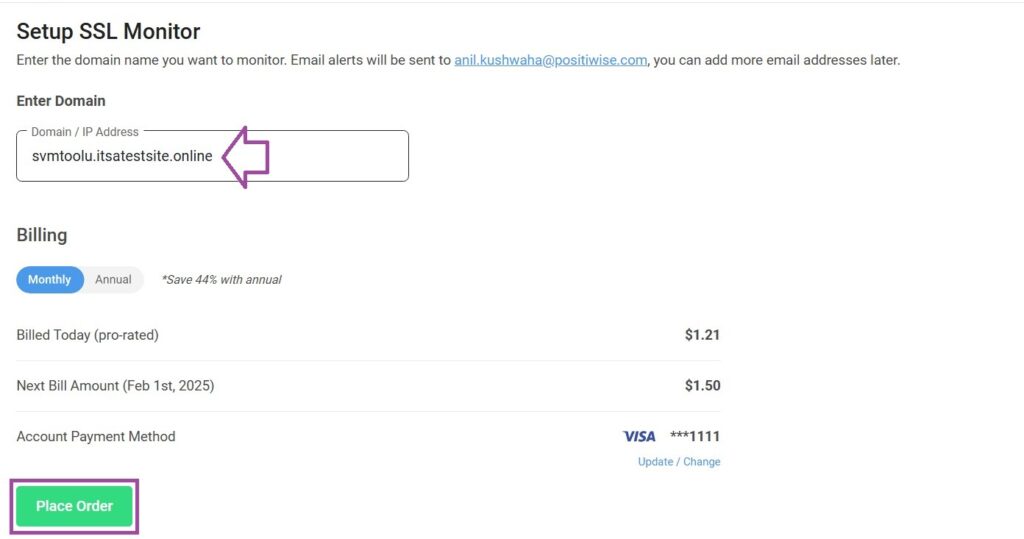Click the Enter Domain label
Screen dimensions: 1024x539
coord(61,101)
